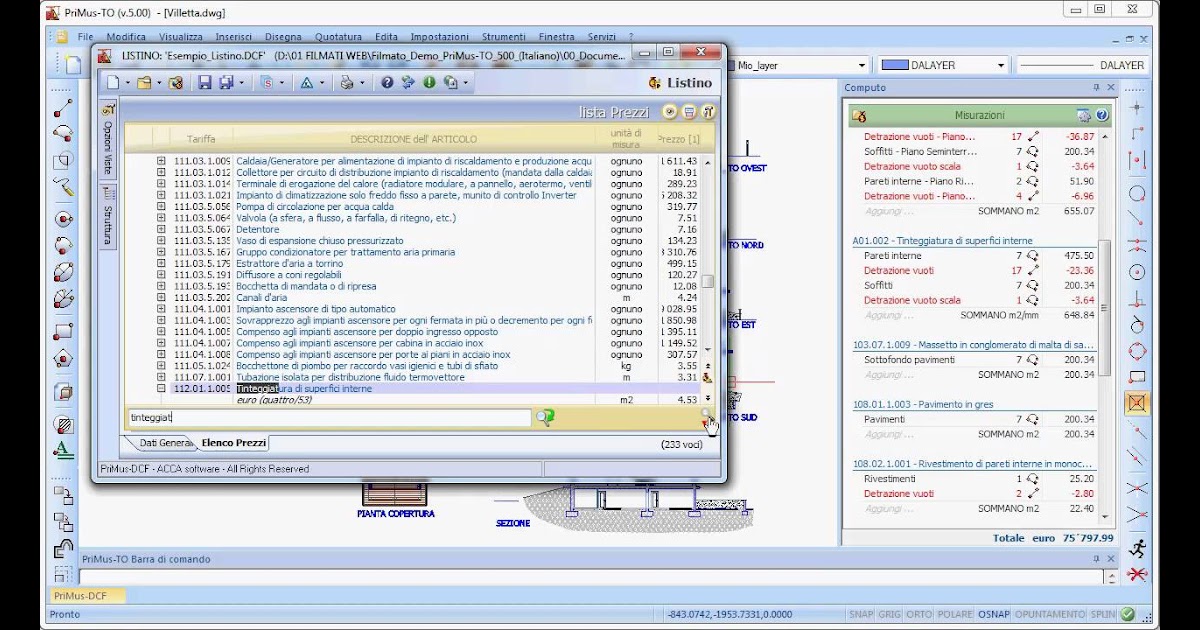Click the measure icon on Pavimenti row
This screenshot has width=1200, height=630.
[x=1033, y=420]
